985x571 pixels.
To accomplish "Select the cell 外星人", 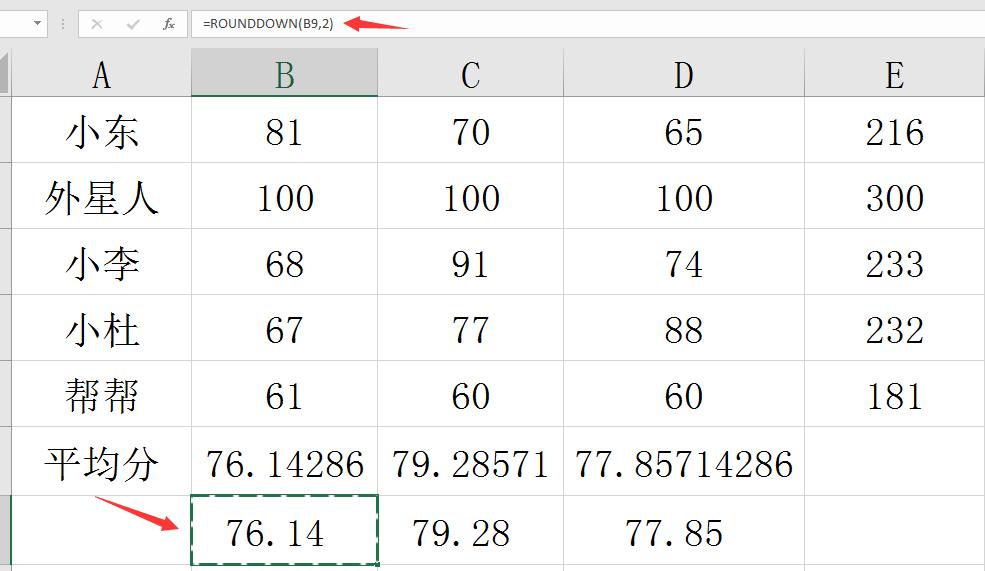I will 101,196.
